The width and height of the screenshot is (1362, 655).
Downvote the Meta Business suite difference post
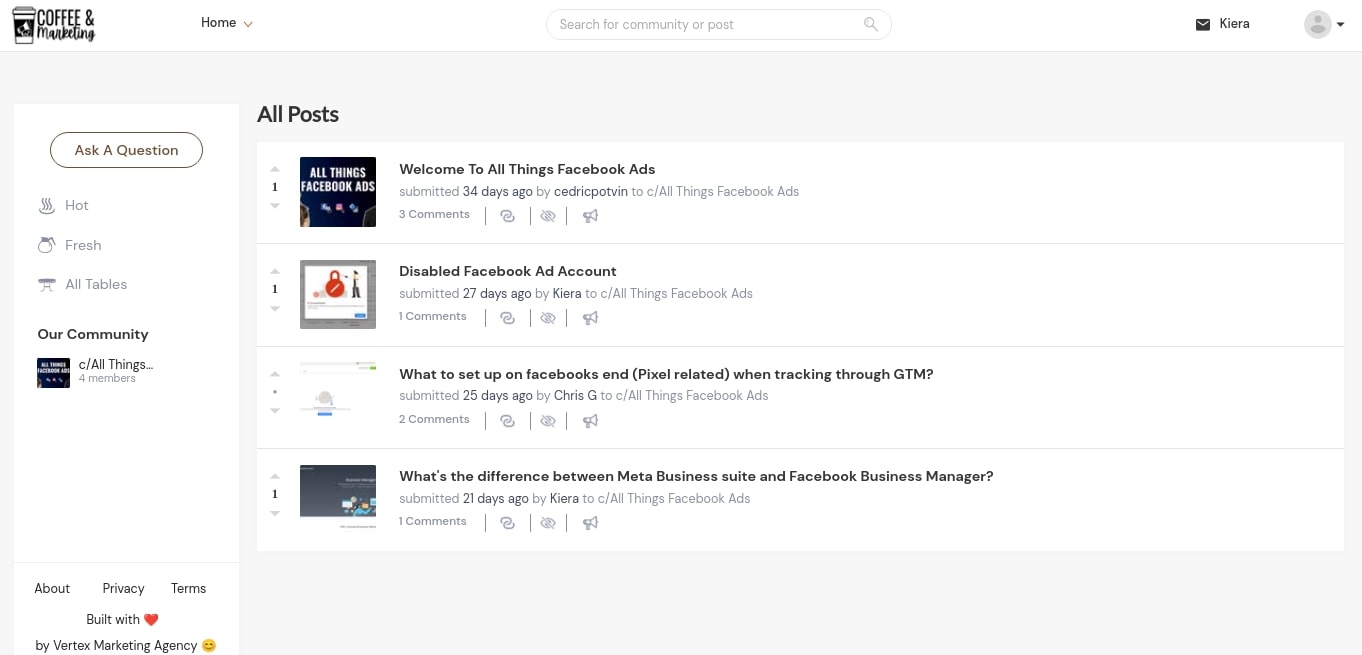pyautogui.click(x=275, y=513)
